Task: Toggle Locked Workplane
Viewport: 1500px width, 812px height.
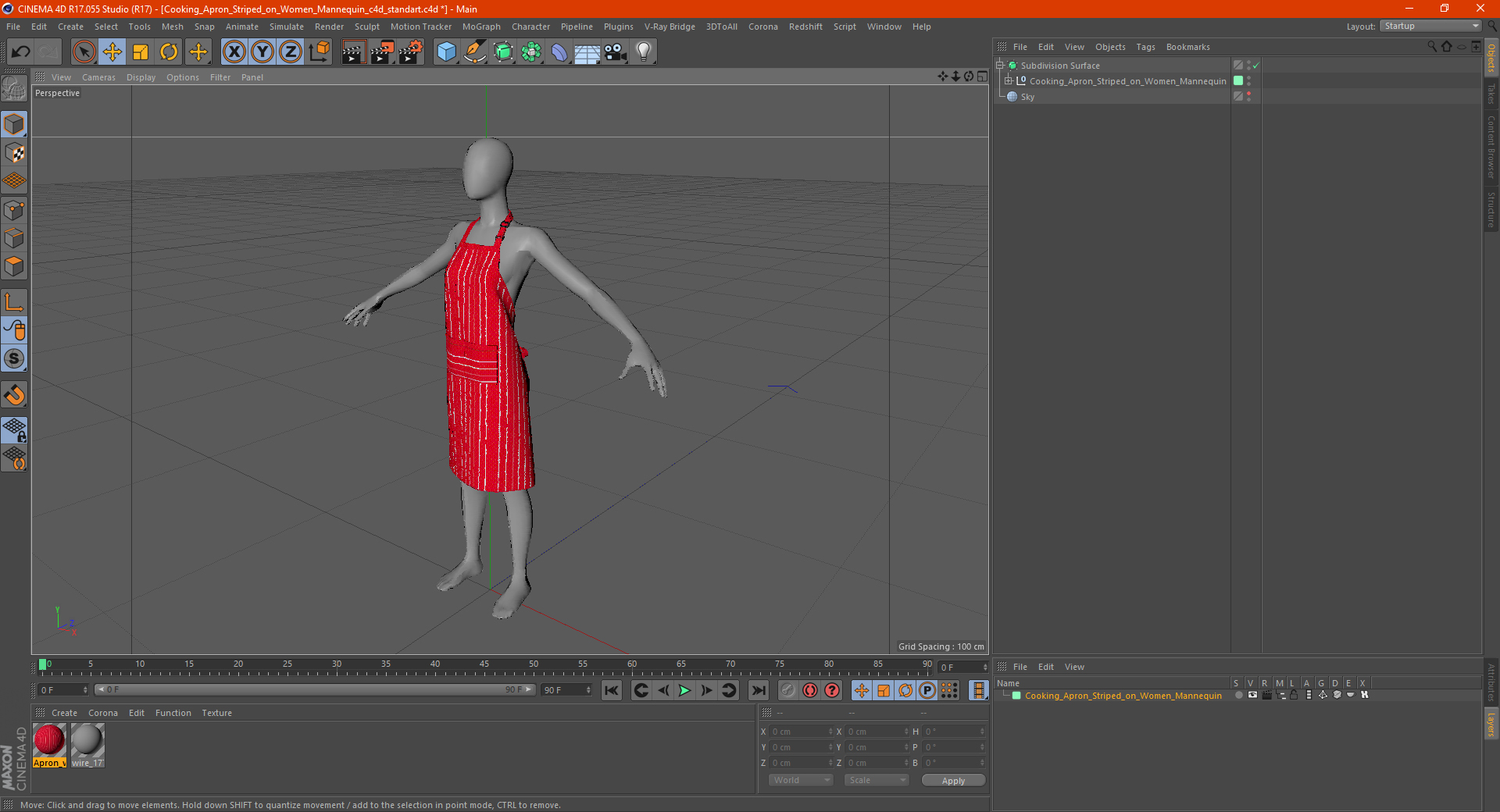Action: coord(15,429)
